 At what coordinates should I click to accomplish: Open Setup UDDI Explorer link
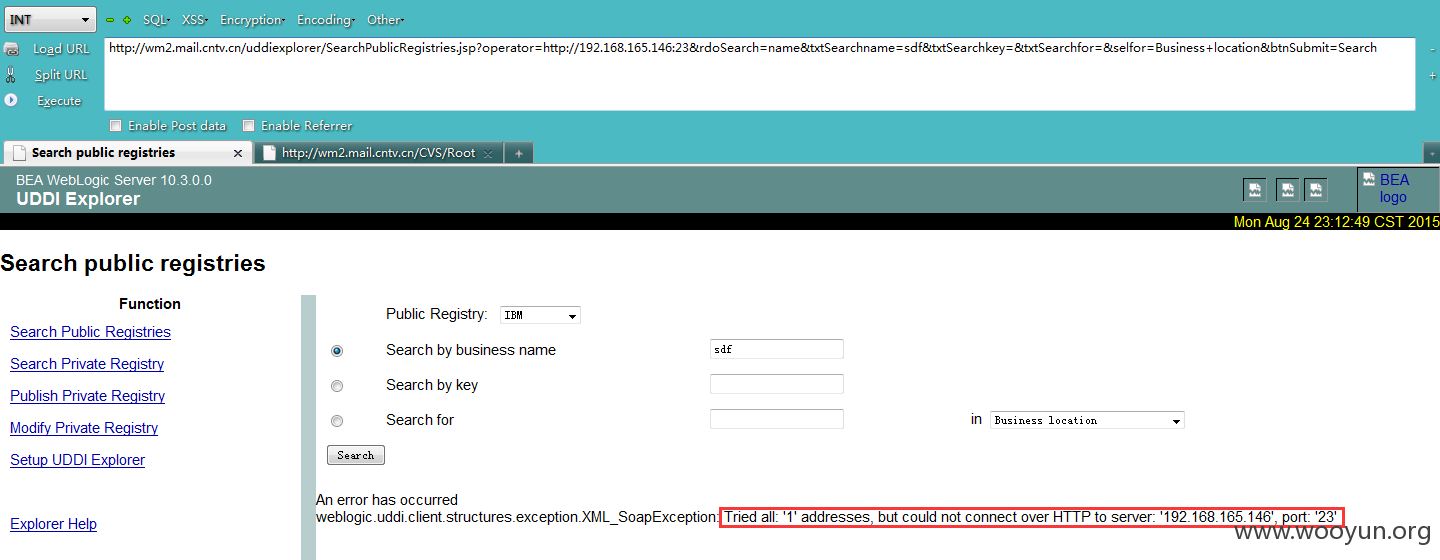[x=78, y=460]
